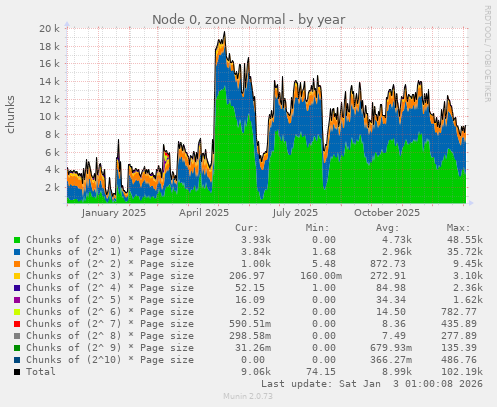Click the average value 2.96k

[397, 252]
